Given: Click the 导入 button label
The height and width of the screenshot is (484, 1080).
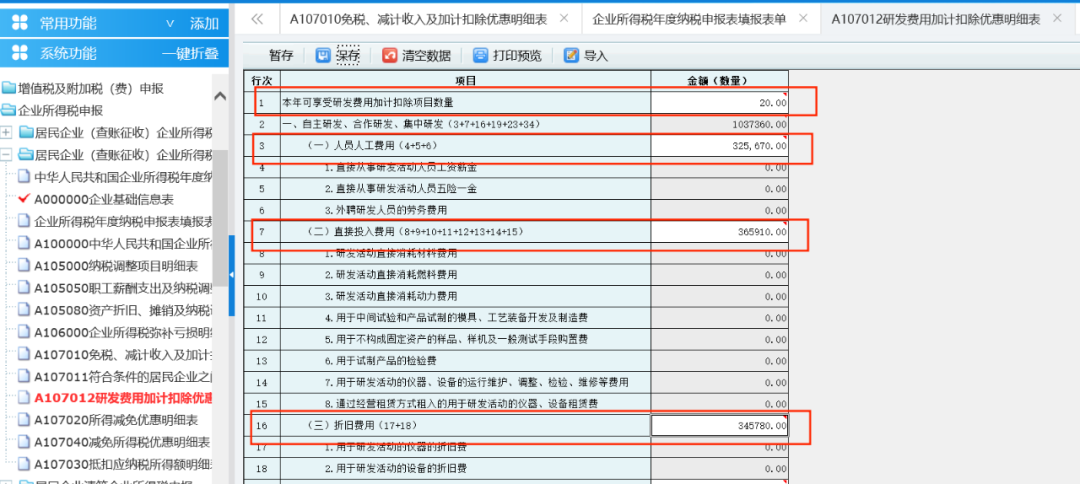Looking at the screenshot, I should click(596, 56).
